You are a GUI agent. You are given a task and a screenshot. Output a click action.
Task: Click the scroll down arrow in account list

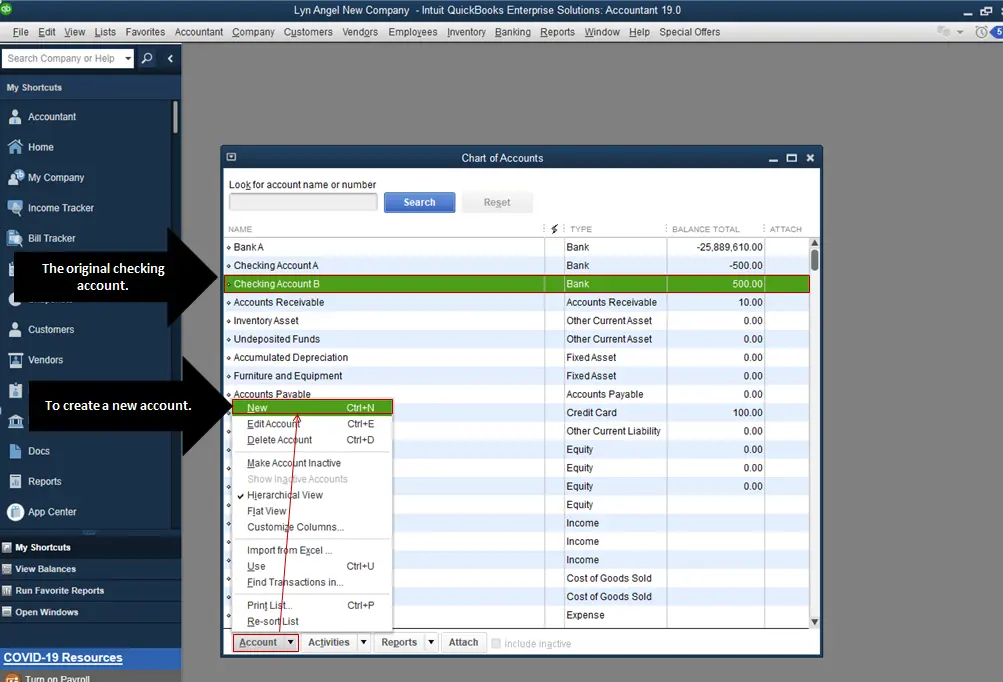814,622
